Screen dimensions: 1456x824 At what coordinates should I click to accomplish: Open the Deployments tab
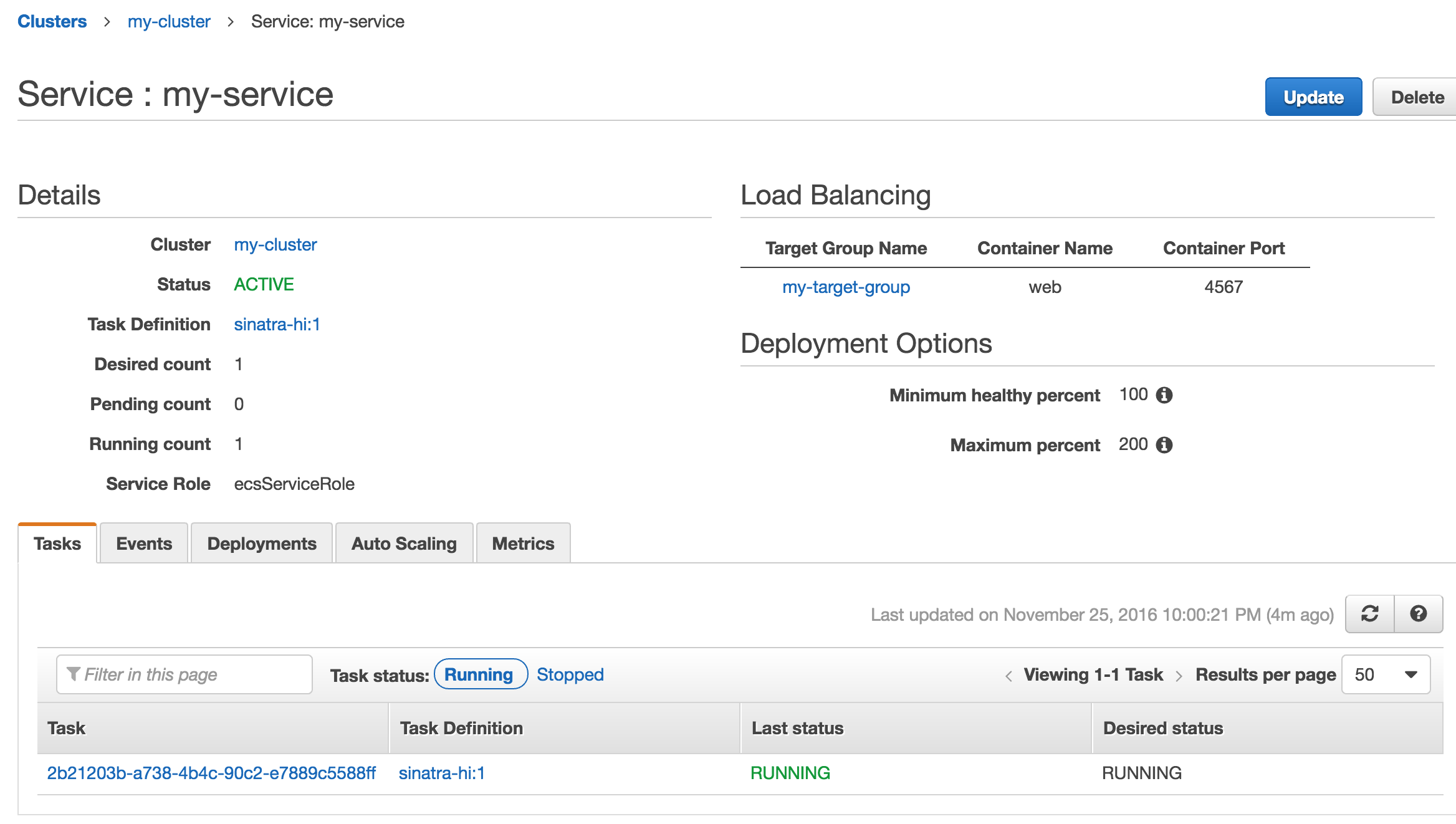[262, 544]
